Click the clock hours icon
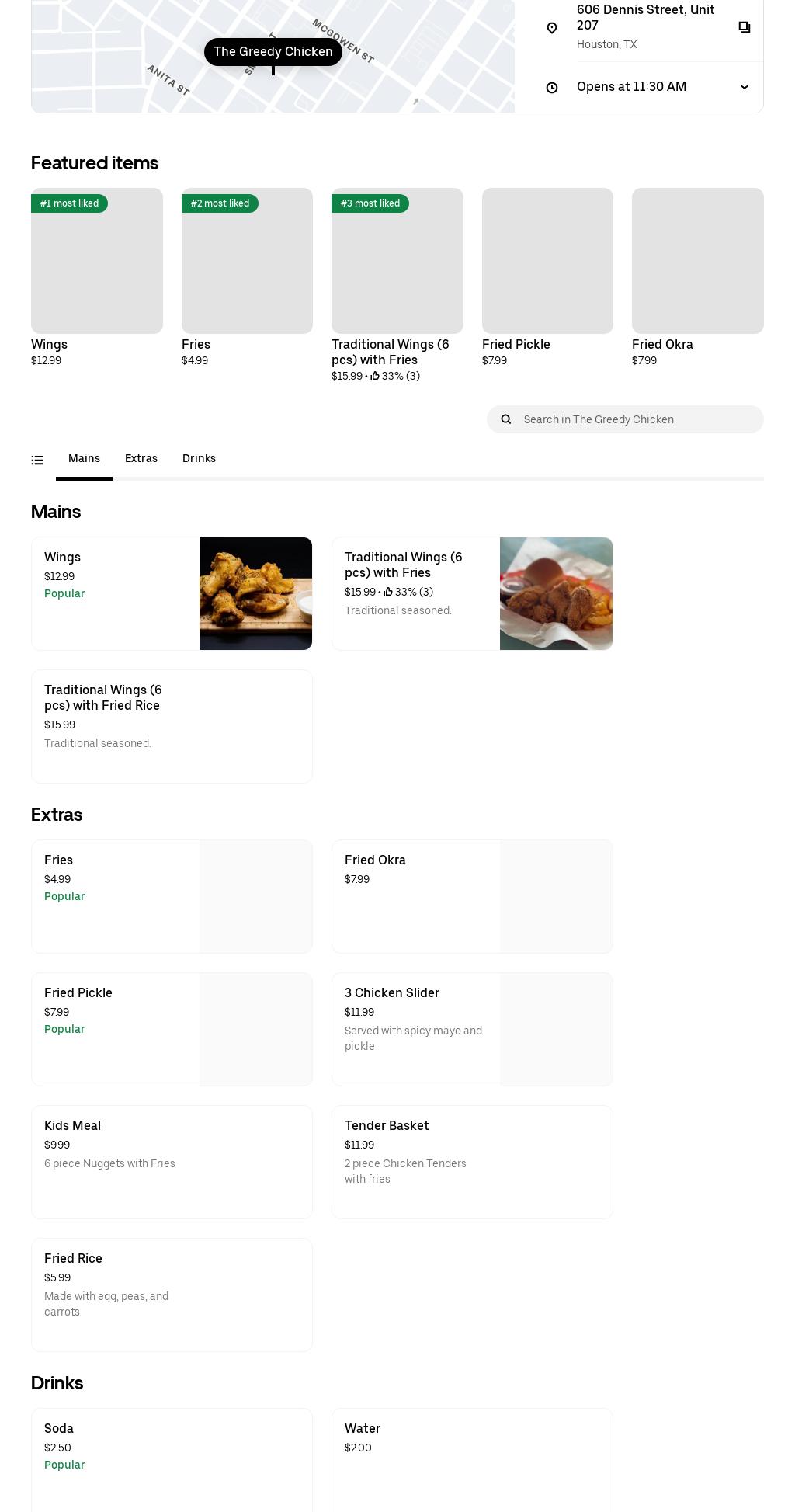This screenshot has width=795, height=1512. (552, 88)
